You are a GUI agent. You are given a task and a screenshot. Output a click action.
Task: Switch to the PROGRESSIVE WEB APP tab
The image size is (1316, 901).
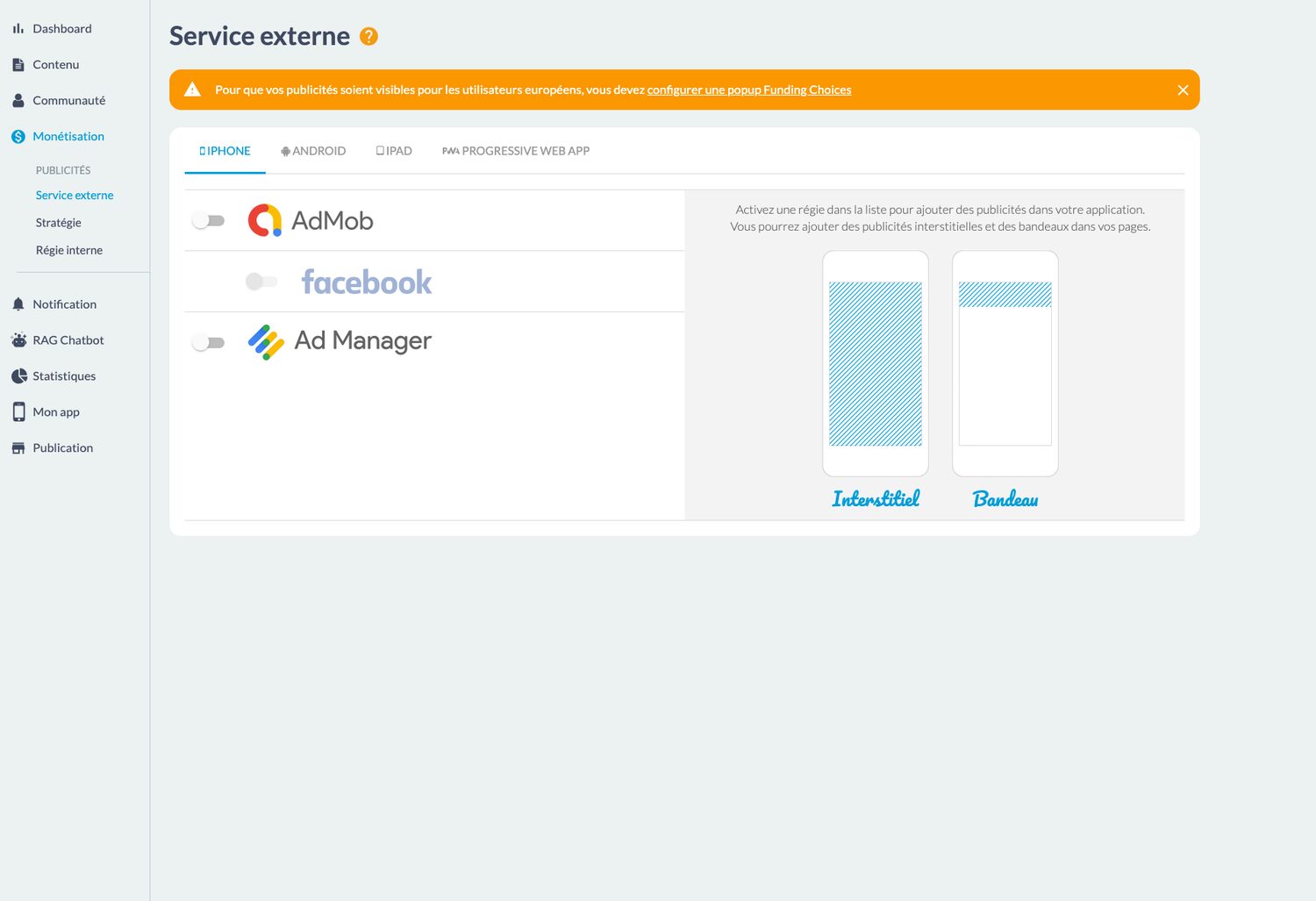(516, 151)
